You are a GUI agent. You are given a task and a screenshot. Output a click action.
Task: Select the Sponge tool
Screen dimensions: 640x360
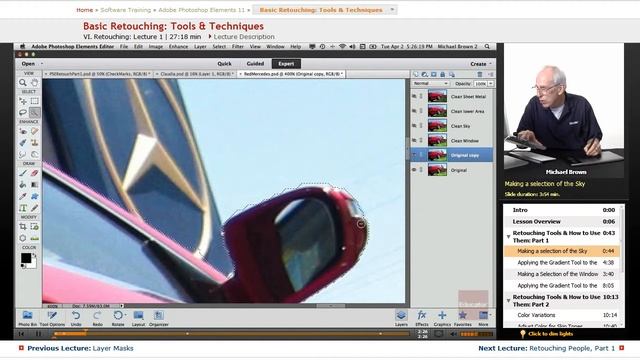pyautogui.click(x=35, y=154)
